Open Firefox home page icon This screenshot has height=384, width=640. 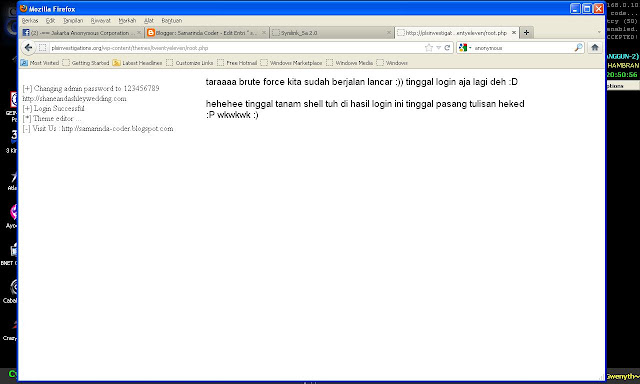pos(595,47)
